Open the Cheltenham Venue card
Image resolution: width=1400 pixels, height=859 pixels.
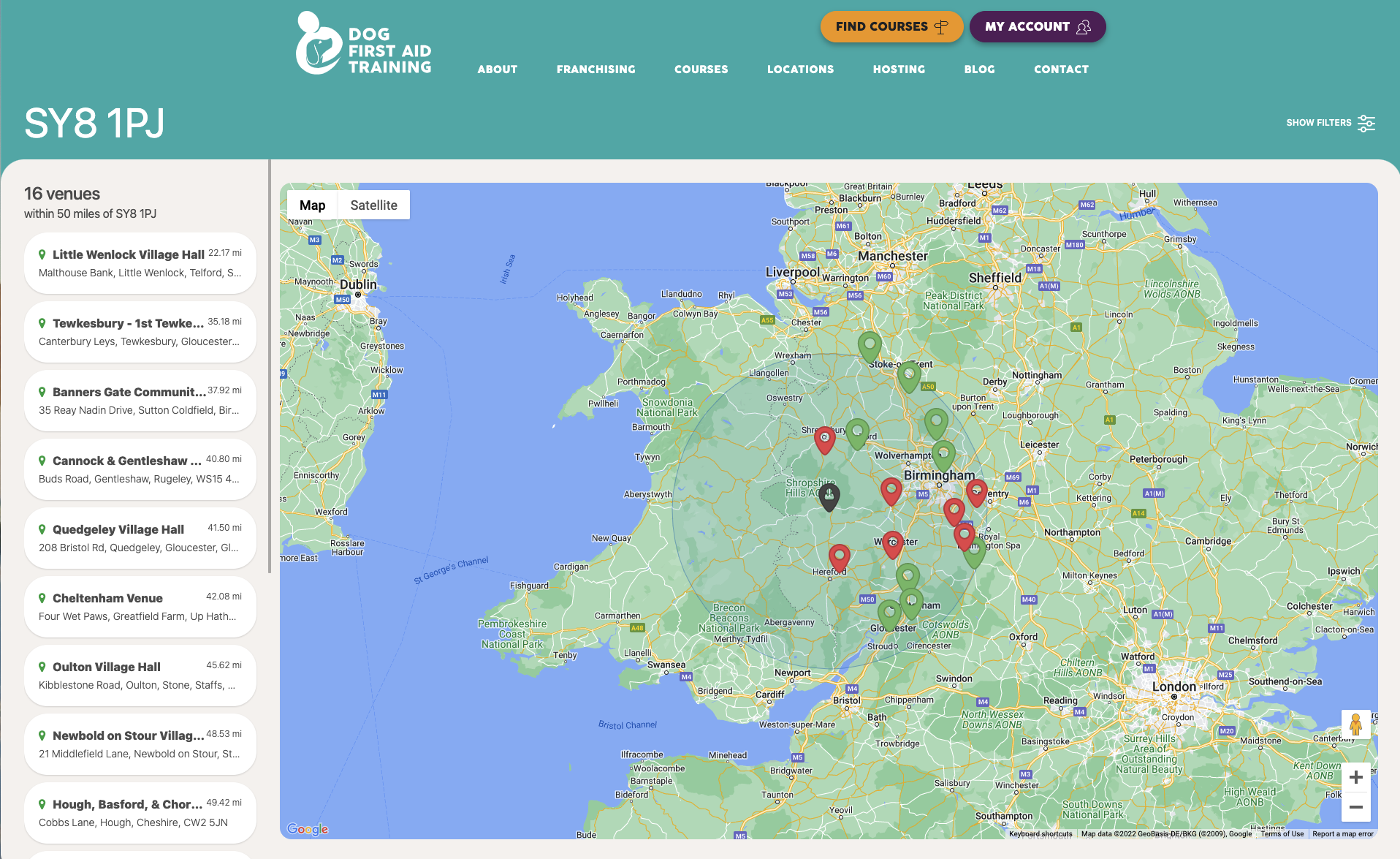[x=140, y=607]
